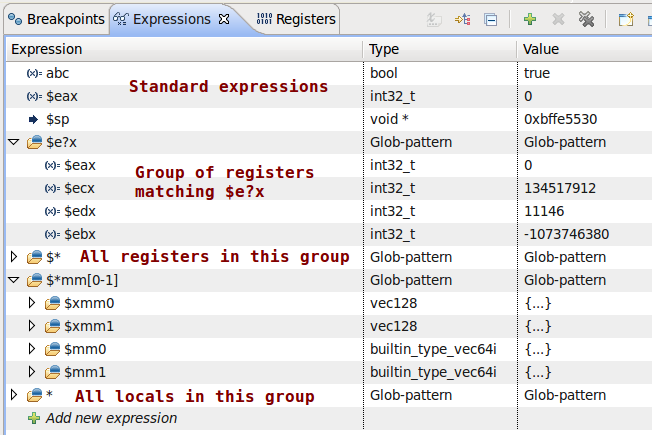Collapse the $e?x register group
652x435 pixels.
coord(13,143)
